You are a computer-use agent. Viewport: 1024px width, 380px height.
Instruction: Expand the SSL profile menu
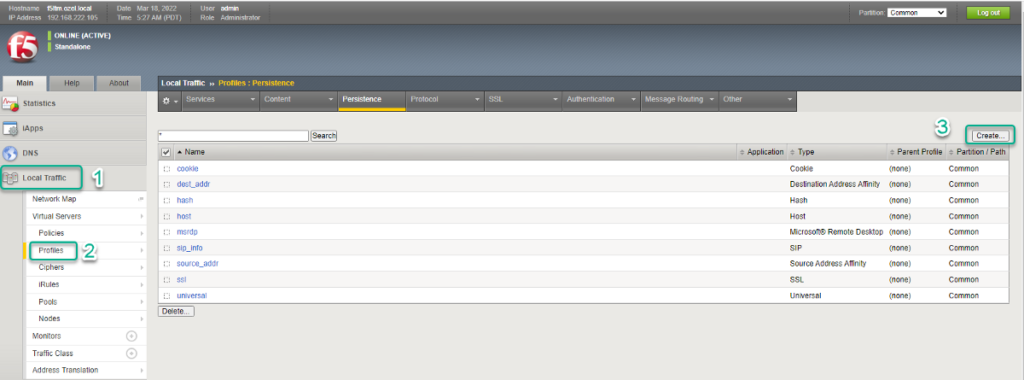(522, 100)
